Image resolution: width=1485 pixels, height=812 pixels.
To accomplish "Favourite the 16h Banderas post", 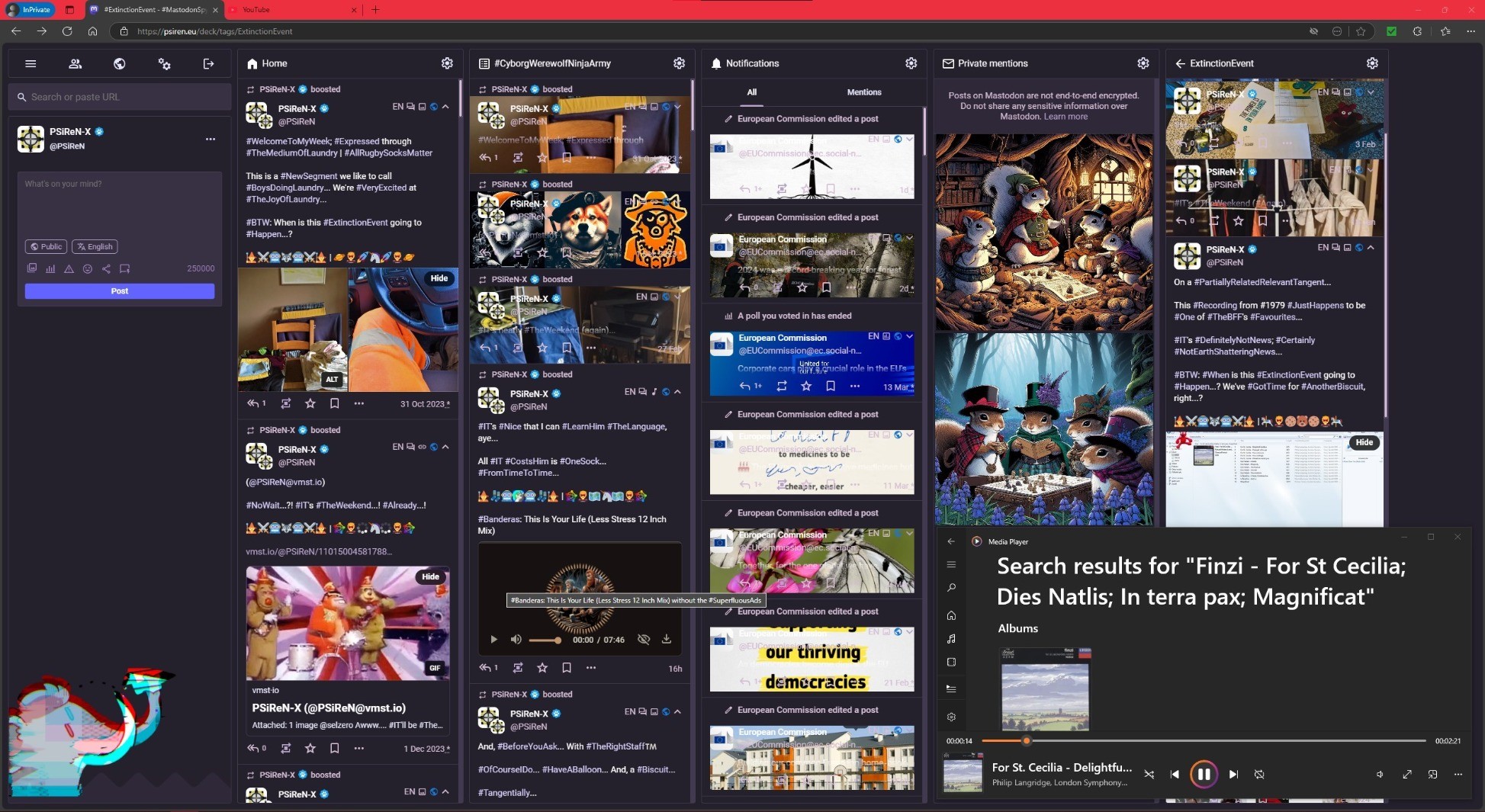I will tap(542, 668).
